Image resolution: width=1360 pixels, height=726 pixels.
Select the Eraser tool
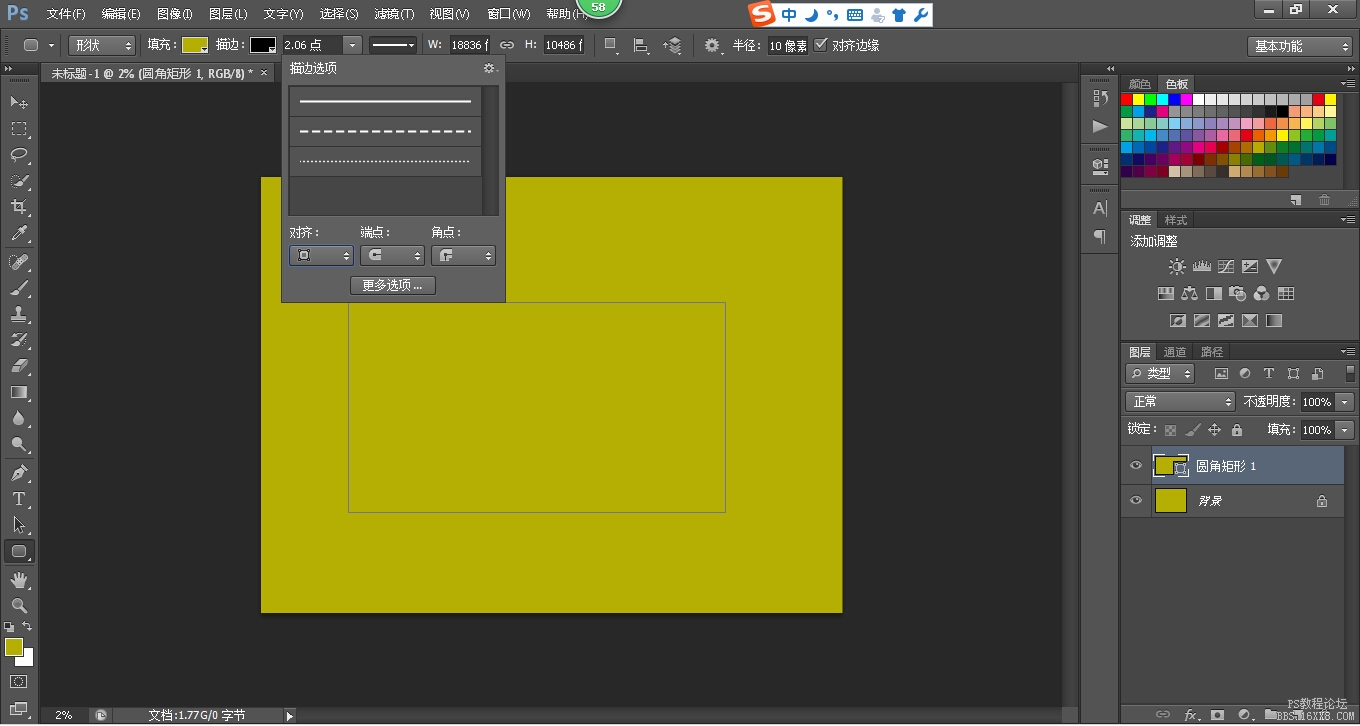19,366
